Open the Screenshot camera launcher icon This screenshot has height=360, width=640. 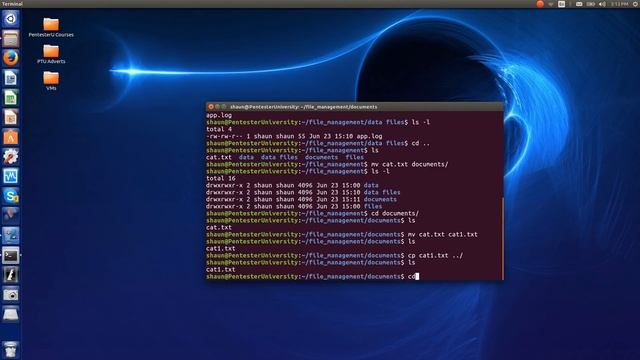pyautogui.click(x=11, y=295)
